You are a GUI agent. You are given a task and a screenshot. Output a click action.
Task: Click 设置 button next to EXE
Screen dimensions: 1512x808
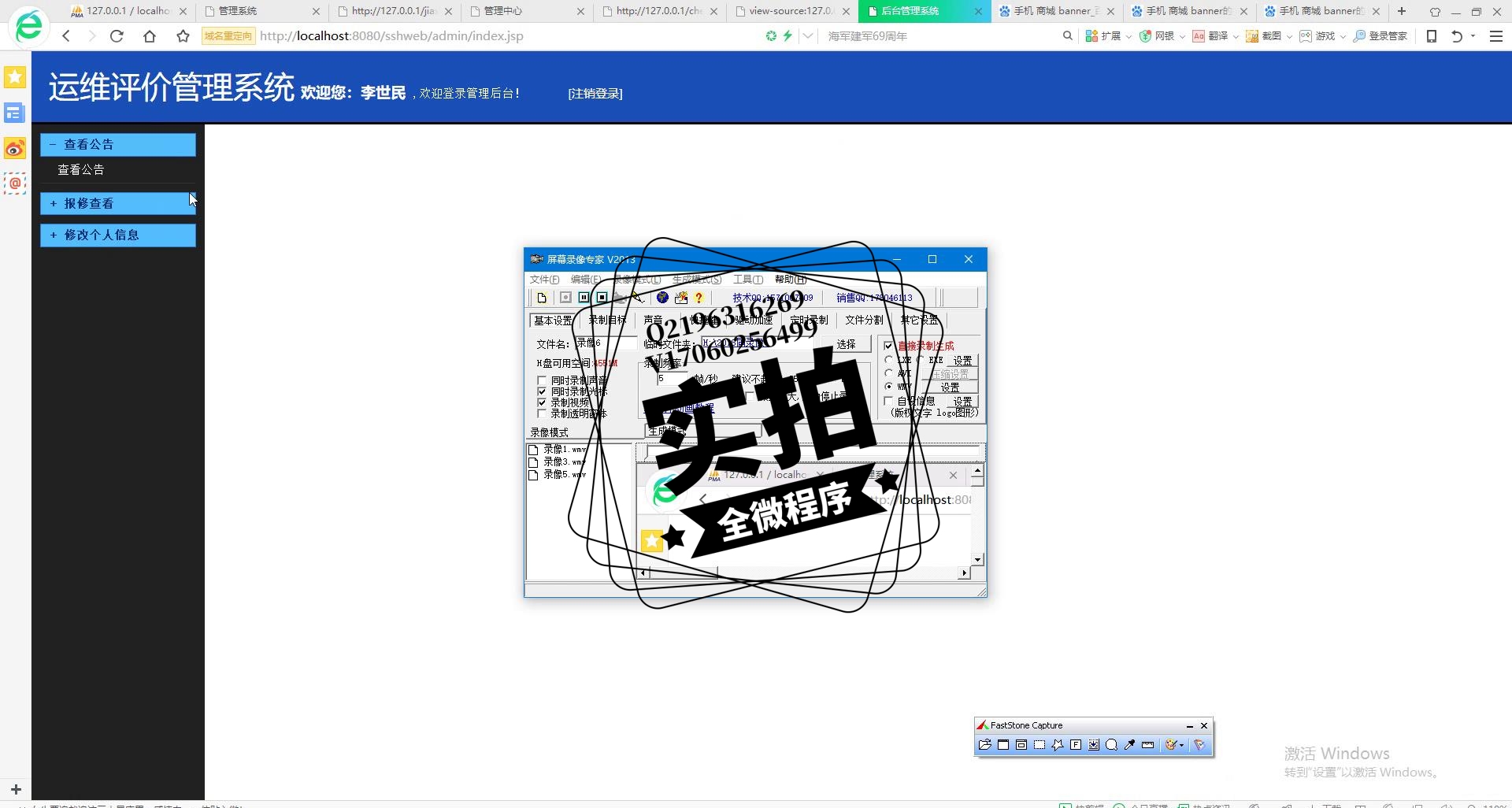click(962, 361)
